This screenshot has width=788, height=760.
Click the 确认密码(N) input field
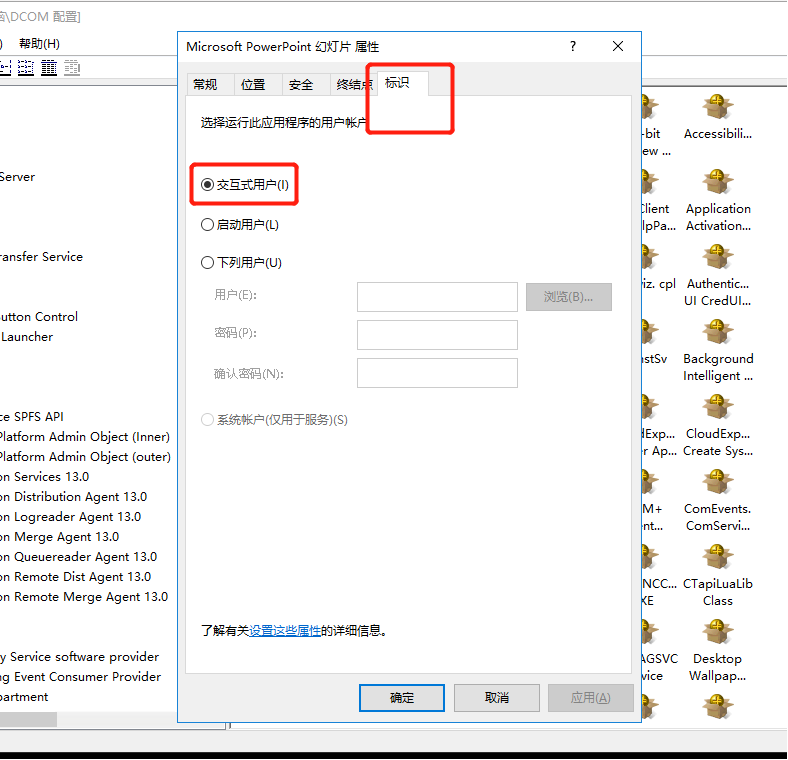[437, 373]
